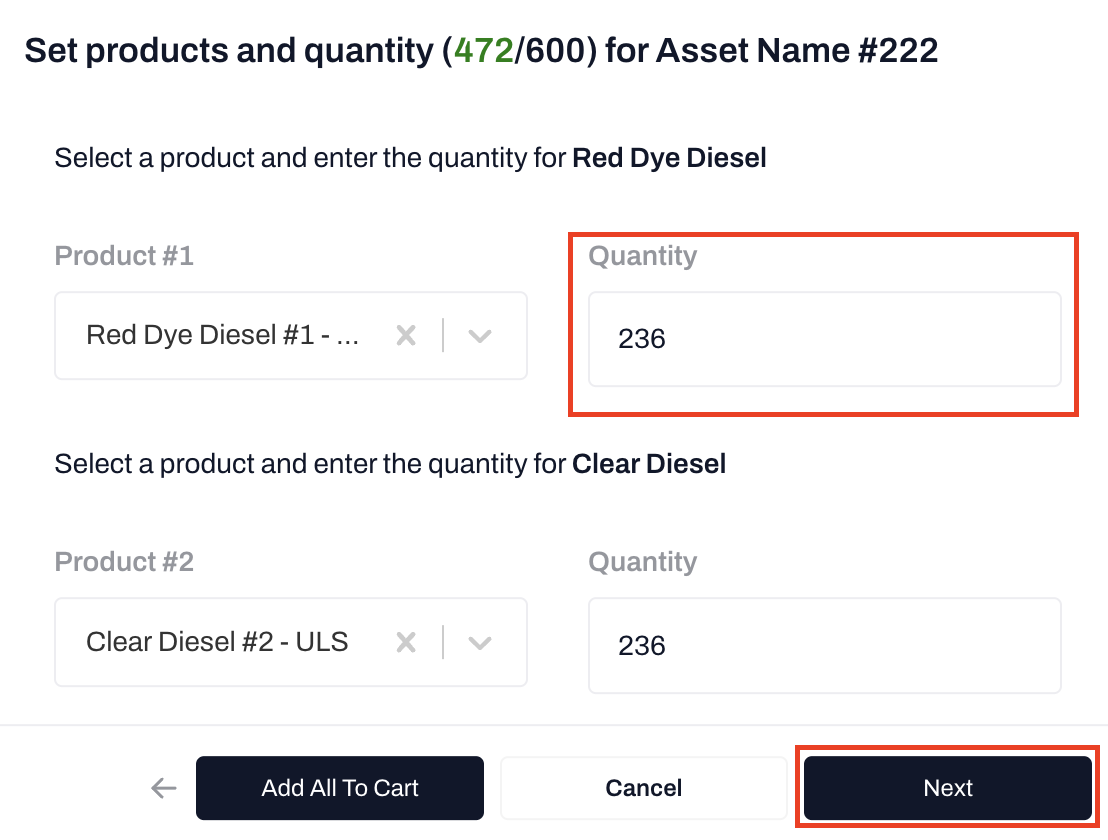Click bold Red Dye Diesel instruction text

coord(669,158)
